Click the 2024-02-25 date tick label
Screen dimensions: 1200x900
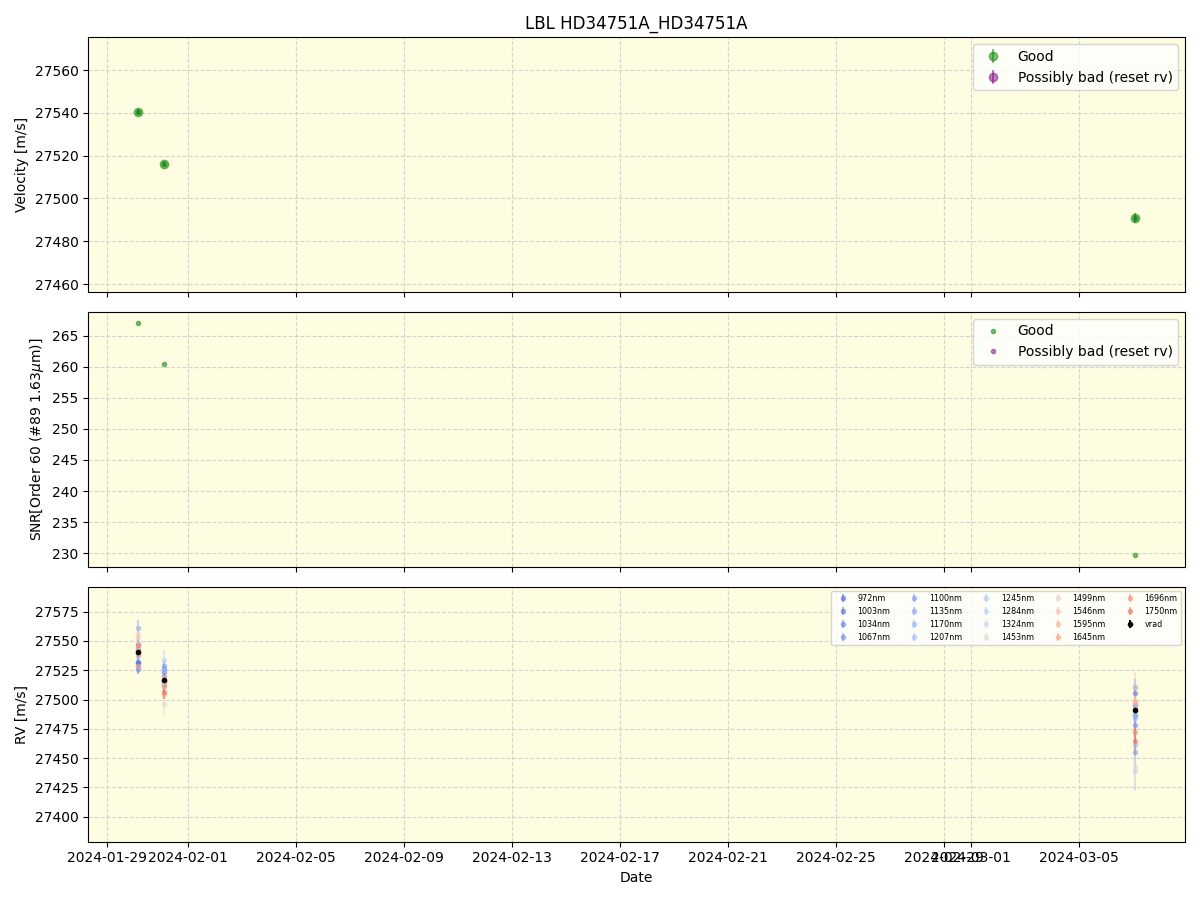pyautogui.click(x=836, y=857)
